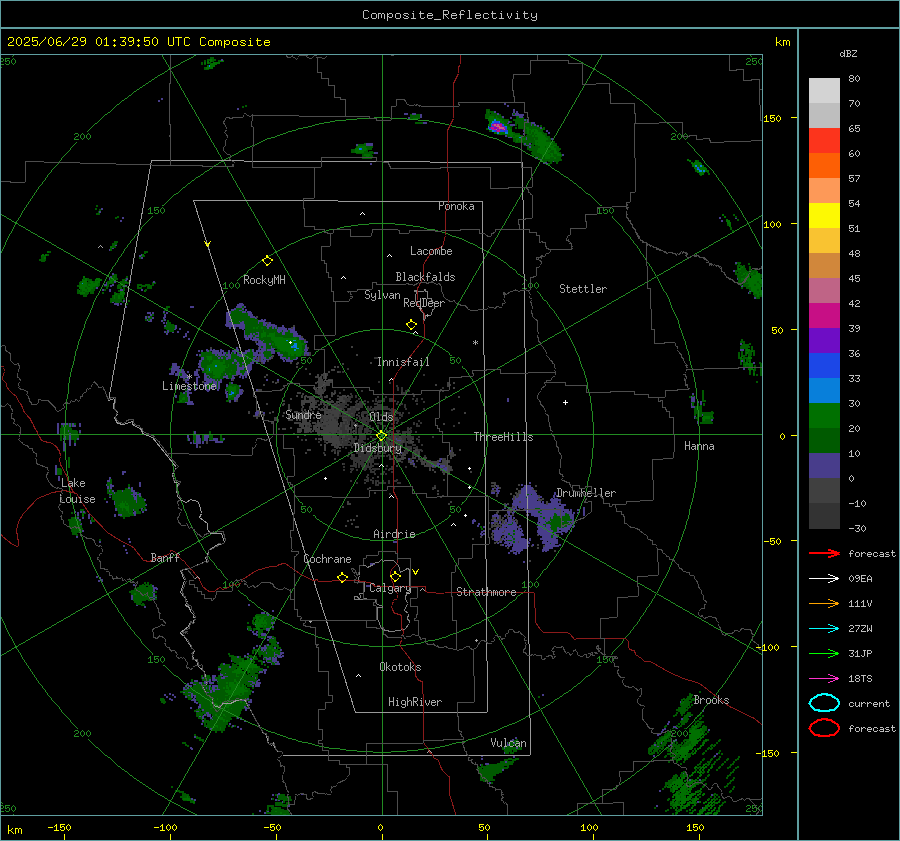Viewport: 900px width, 841px height.
Task: Click the HighRiver town label
Action: [415, 702]
